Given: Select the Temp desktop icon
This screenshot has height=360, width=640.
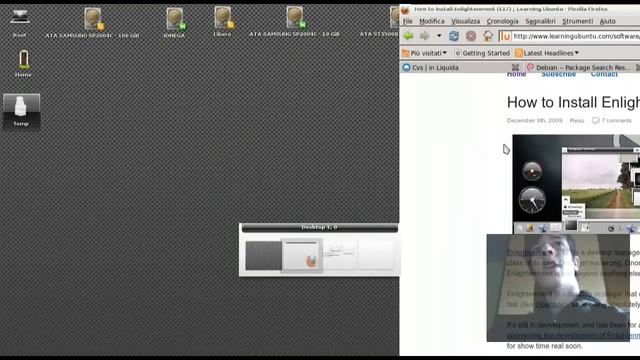Looking at the screenshot, I should click(21, 111).
